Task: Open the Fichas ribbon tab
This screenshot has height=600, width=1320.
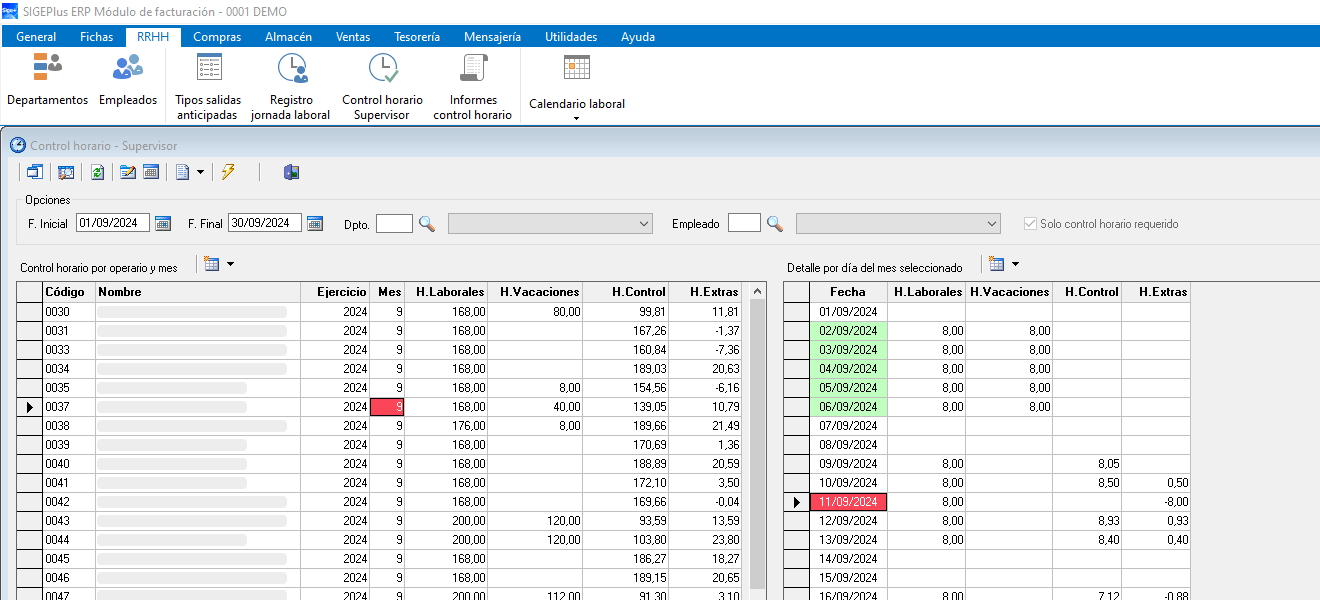Action: coord(97,37)
